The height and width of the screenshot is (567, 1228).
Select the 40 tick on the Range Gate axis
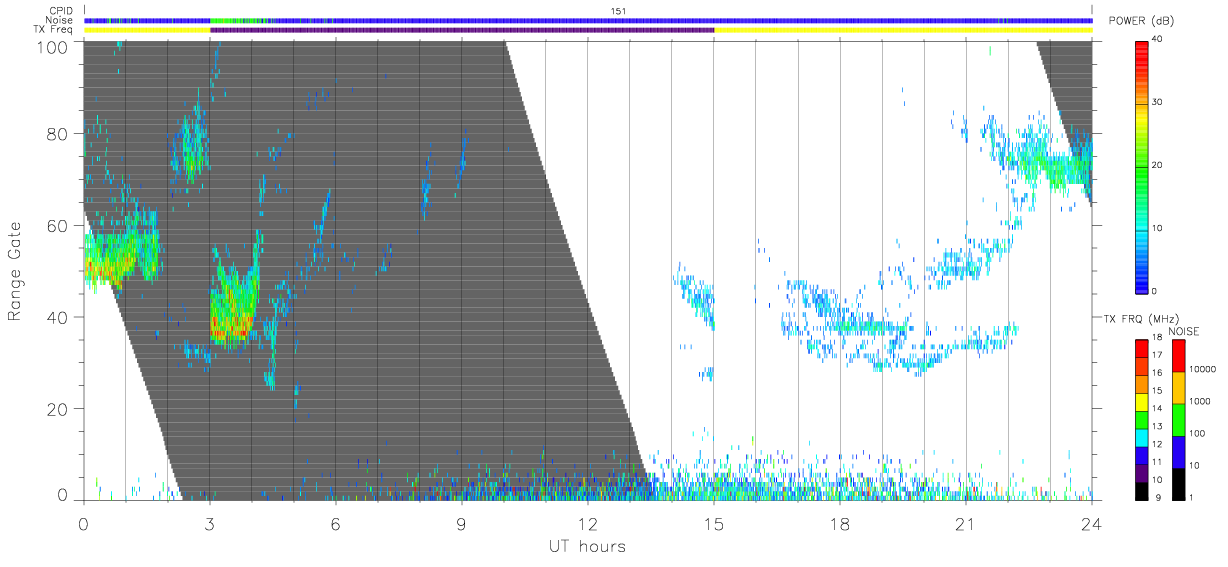(x=58, y=317)
